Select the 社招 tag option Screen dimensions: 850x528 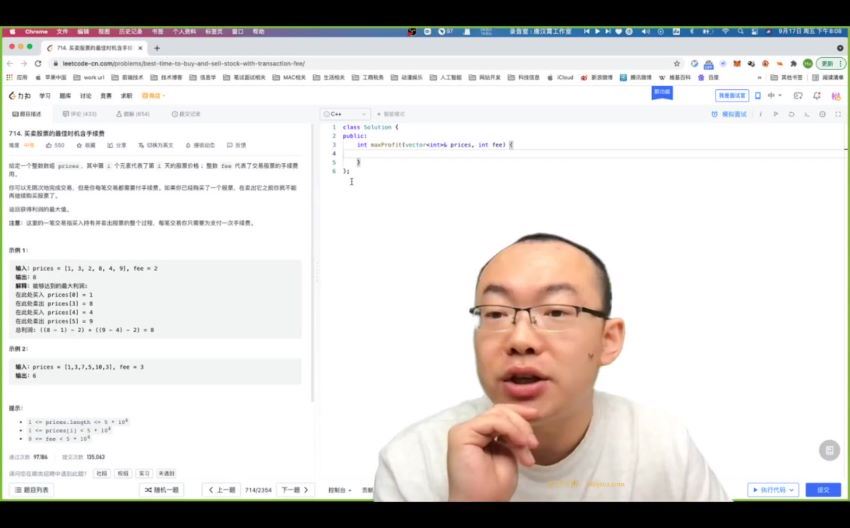pos(102,473)
